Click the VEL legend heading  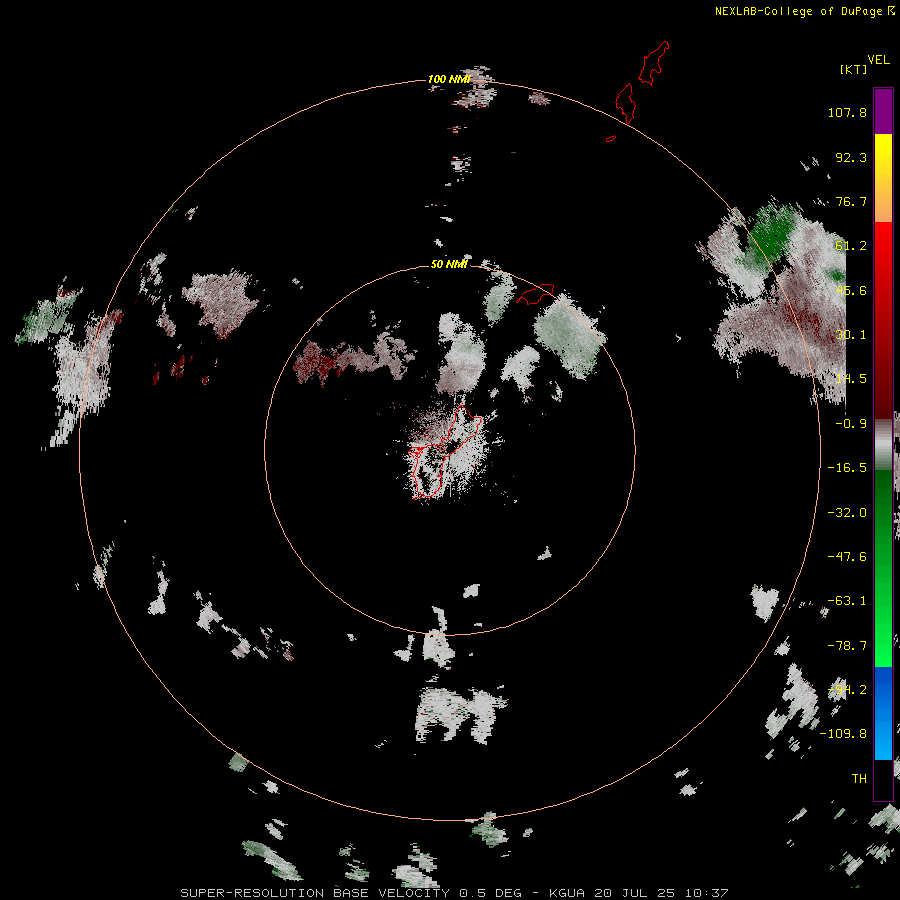[878, 60]
